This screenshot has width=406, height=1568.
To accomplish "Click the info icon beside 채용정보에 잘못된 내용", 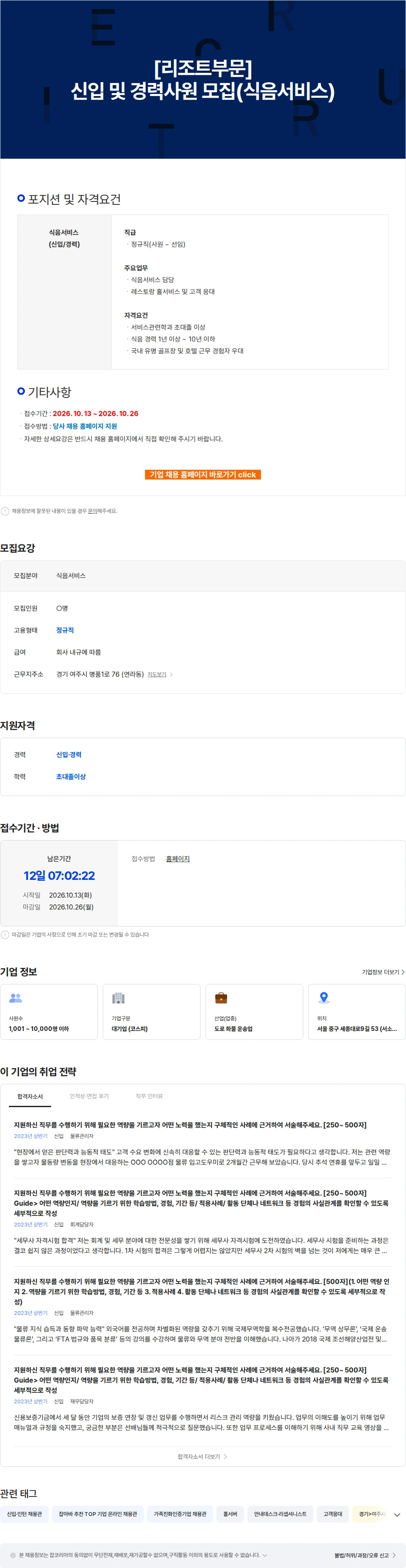I will 5,511.
